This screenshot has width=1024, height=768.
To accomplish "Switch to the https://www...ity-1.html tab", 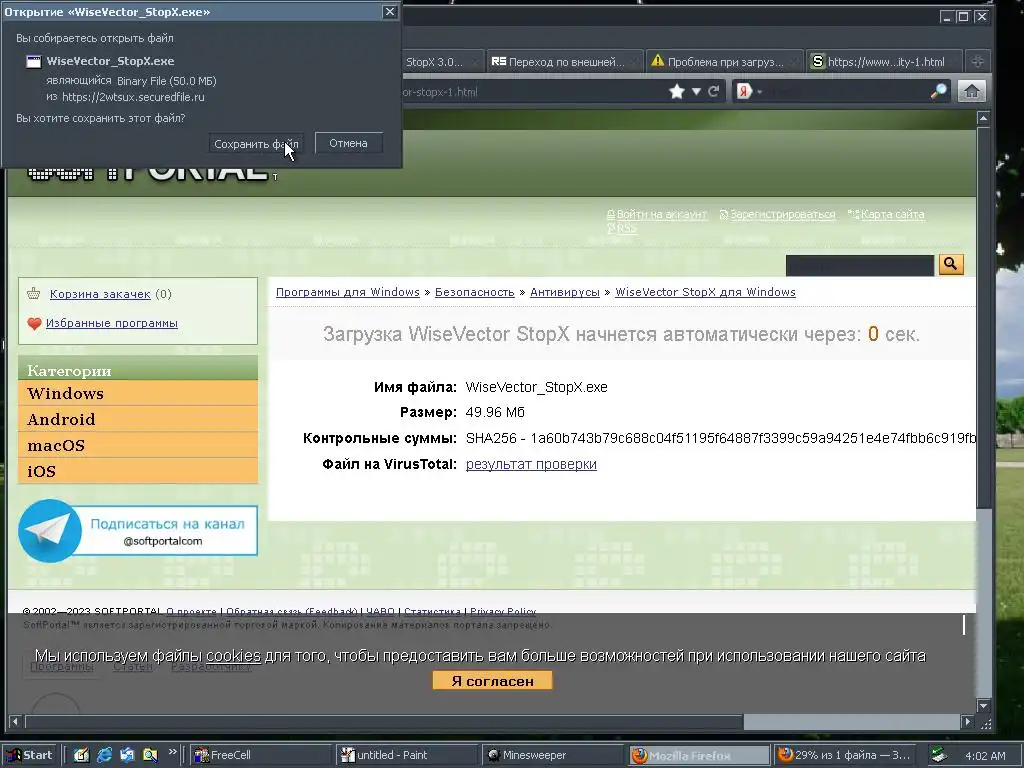I will click(x=885, y=62).
